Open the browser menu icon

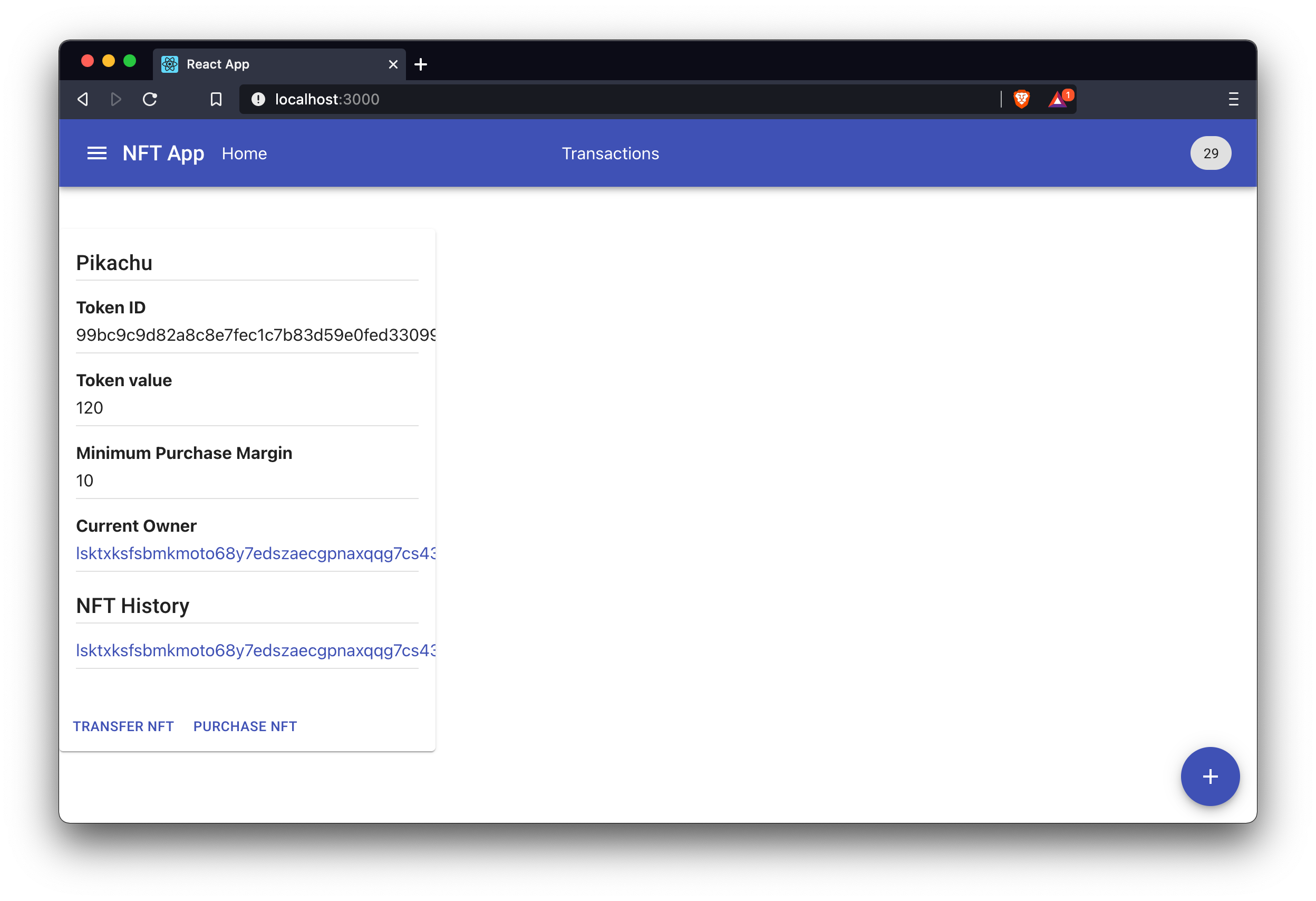pos(1233,99)
